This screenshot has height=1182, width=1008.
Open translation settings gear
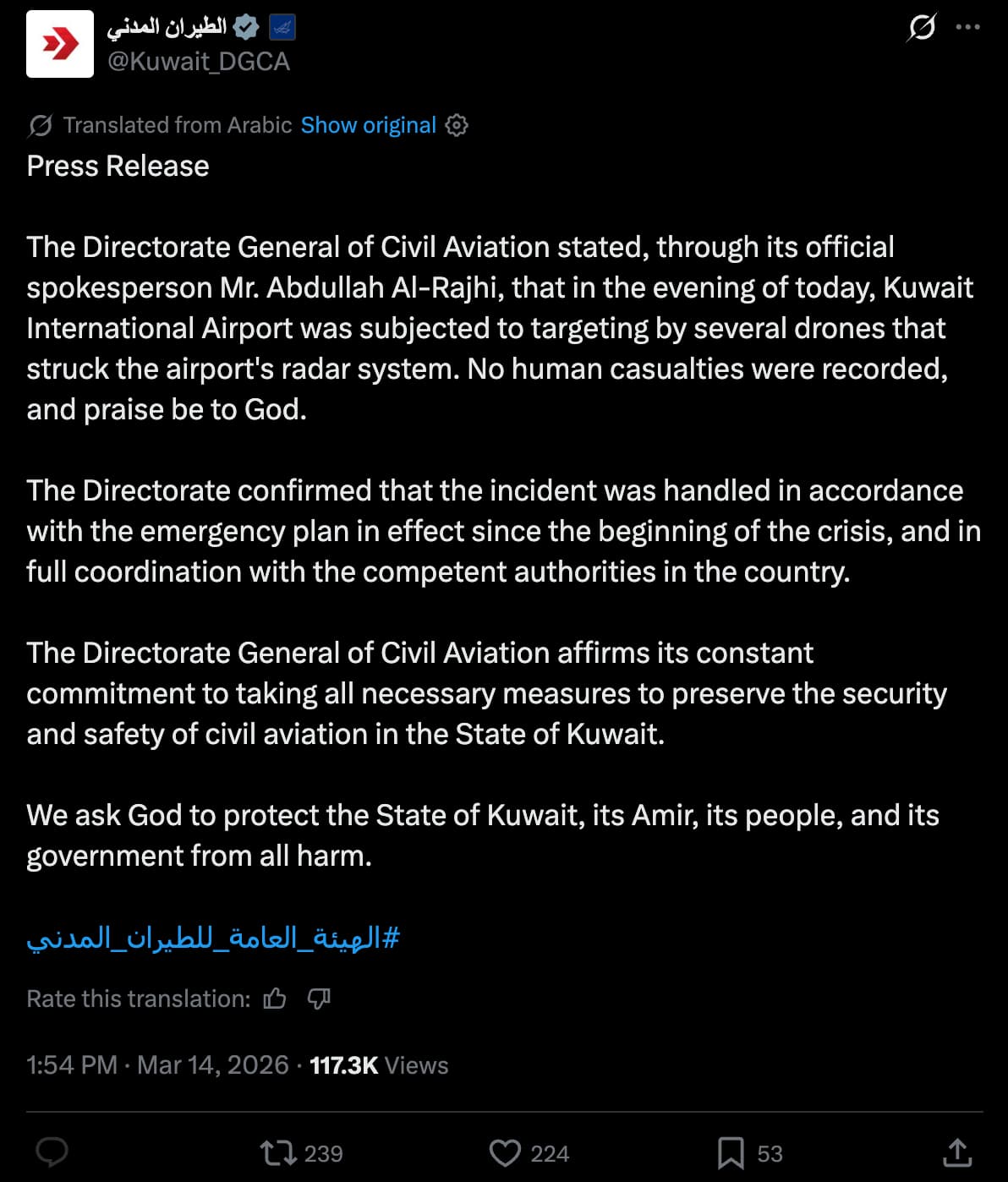coord(457,125)
